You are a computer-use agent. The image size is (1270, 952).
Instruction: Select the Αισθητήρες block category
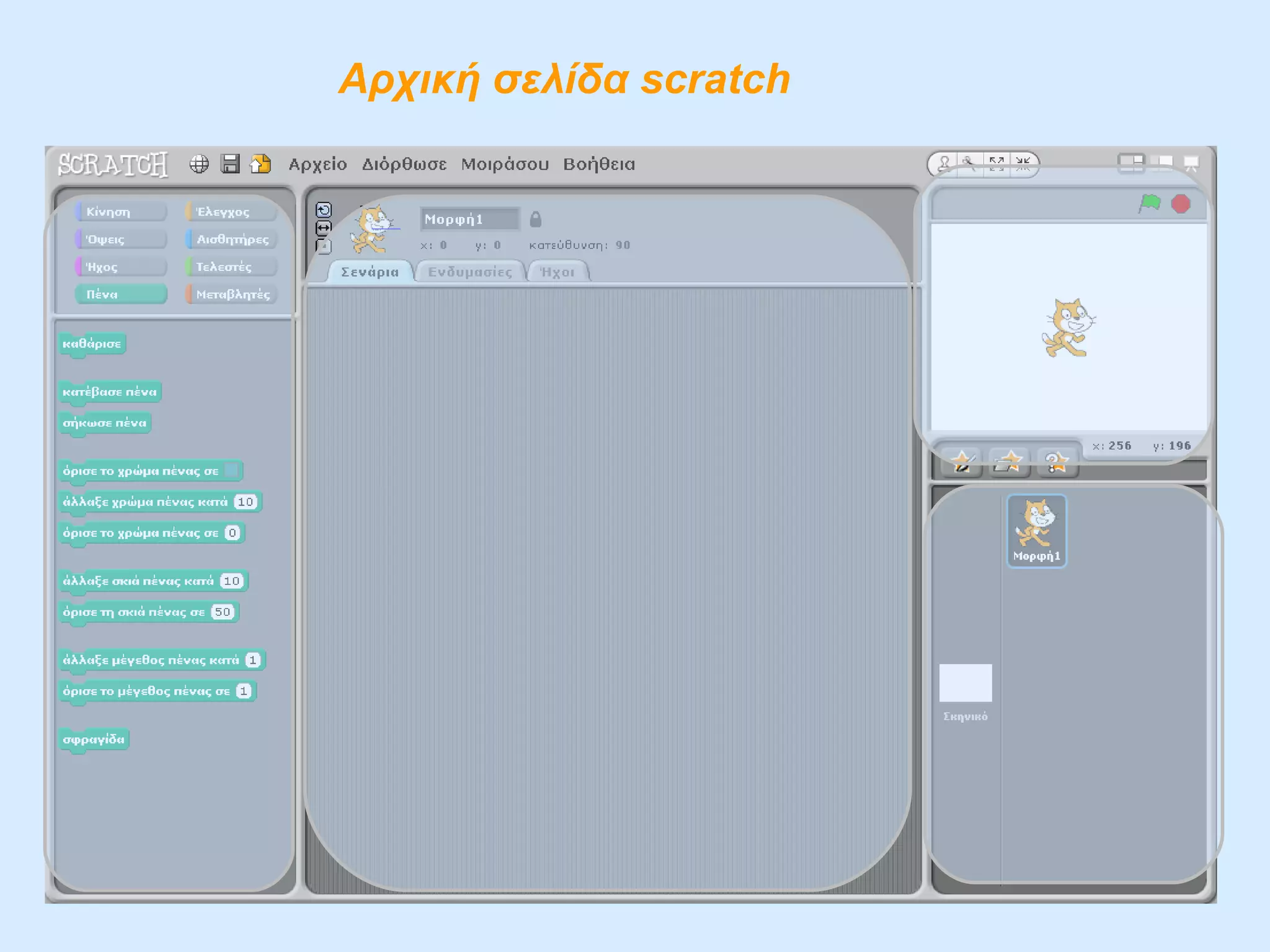pos(231,239)
